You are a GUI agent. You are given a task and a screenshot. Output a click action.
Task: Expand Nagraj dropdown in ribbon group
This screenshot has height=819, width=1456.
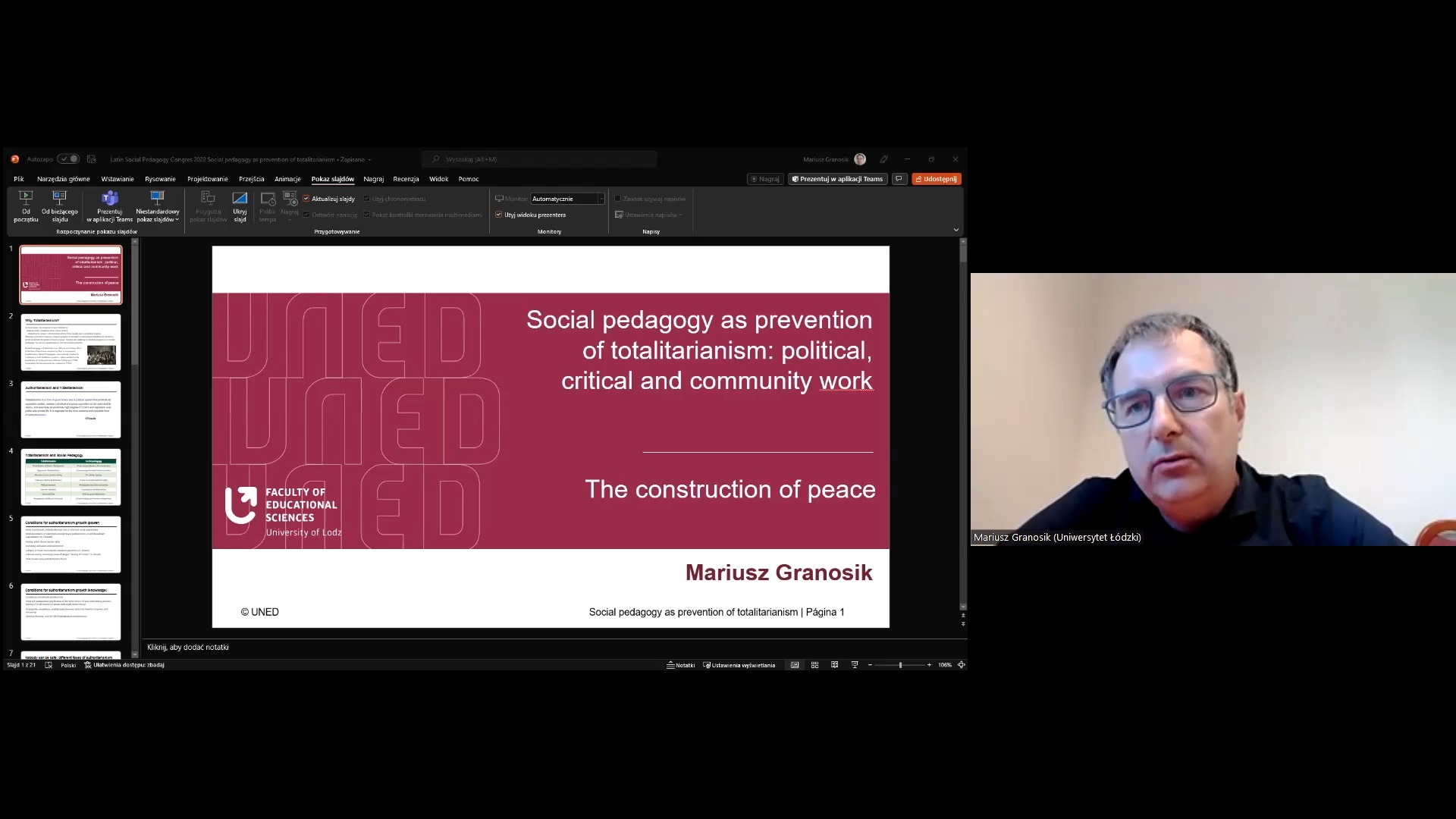tap(290, 220)
